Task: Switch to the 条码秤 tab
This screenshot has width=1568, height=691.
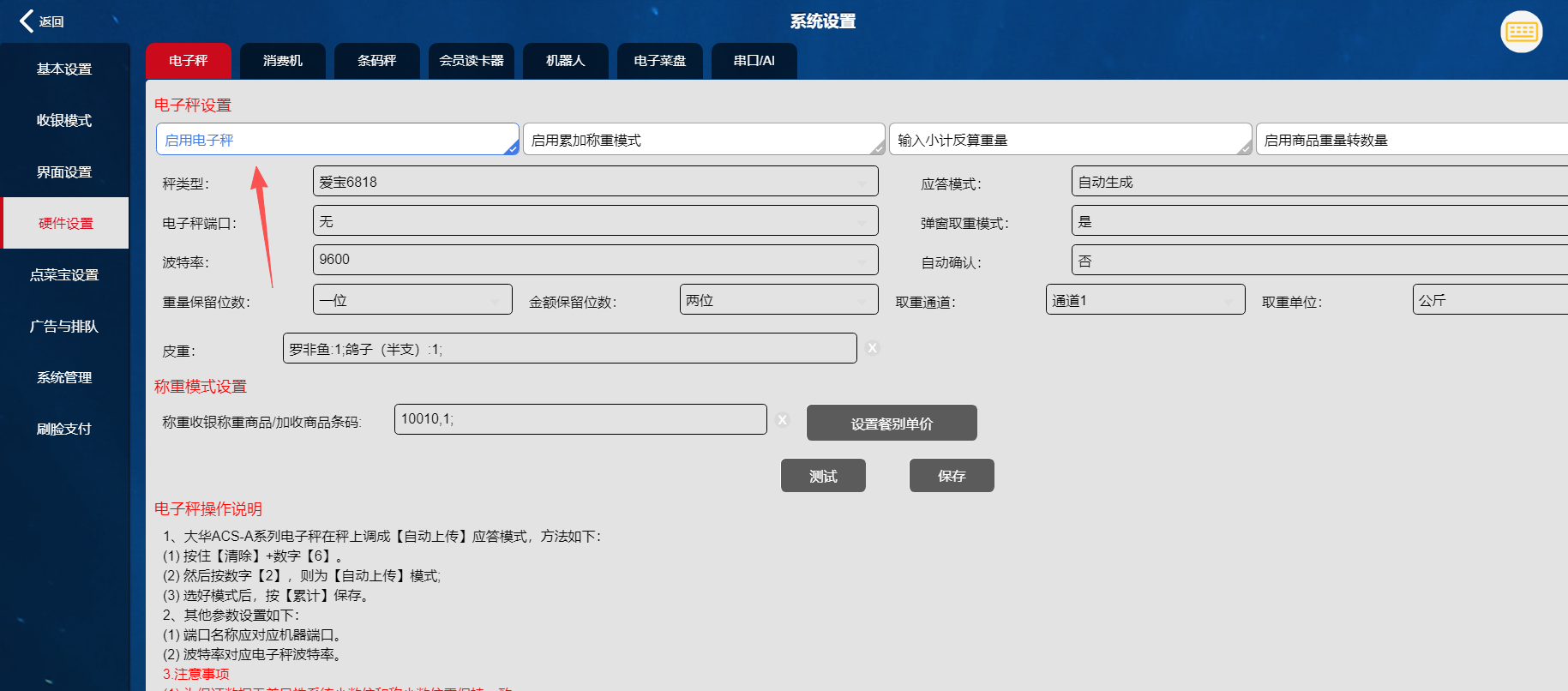Action: coord(376,61)
